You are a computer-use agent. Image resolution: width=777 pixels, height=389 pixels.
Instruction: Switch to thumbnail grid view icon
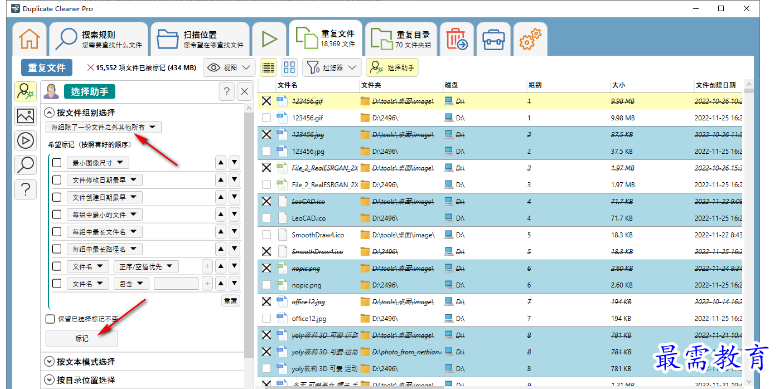click(289, 67)
